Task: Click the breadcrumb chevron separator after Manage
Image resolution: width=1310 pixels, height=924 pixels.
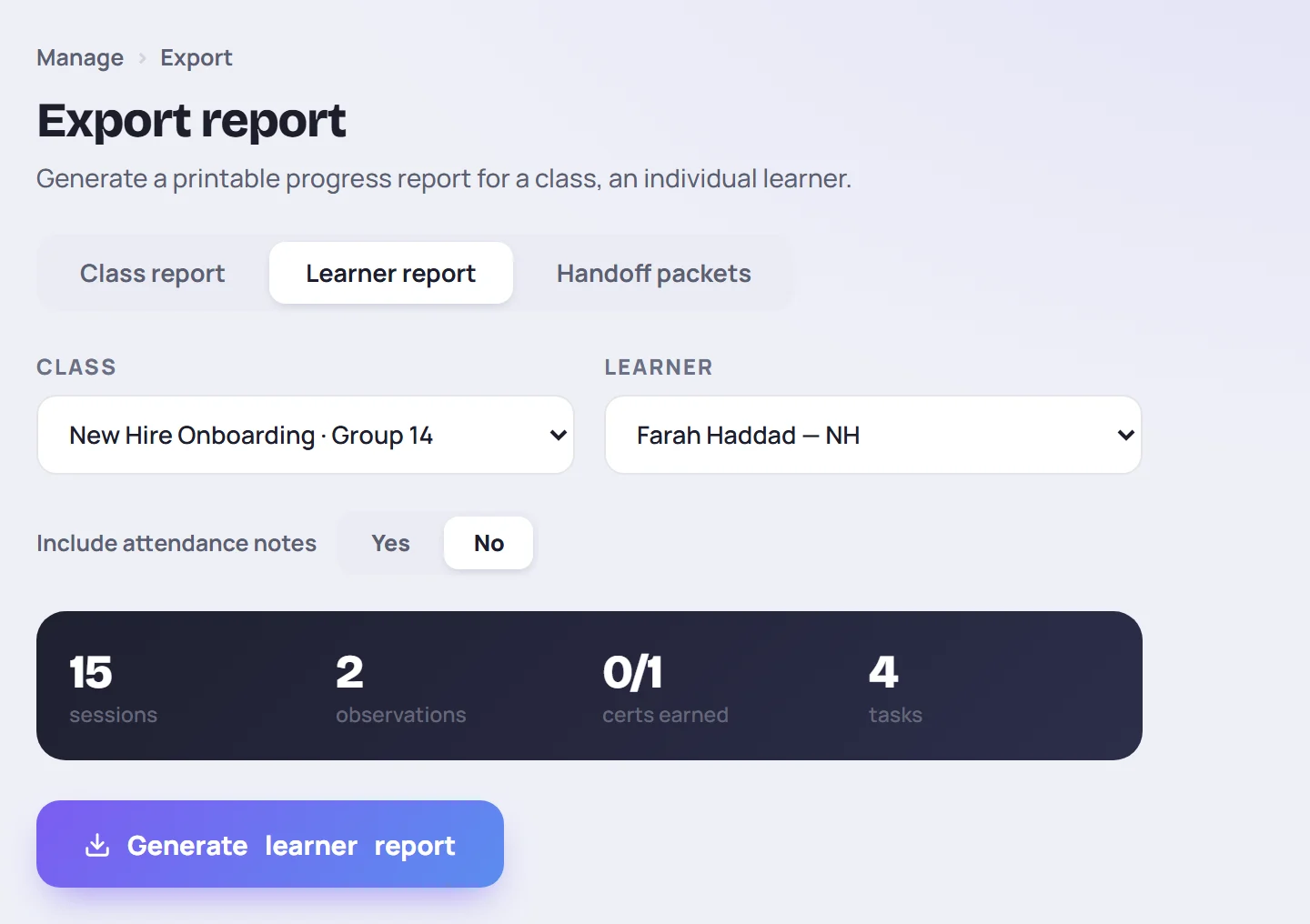Action: pyautogui.click(x=142, y=58)
